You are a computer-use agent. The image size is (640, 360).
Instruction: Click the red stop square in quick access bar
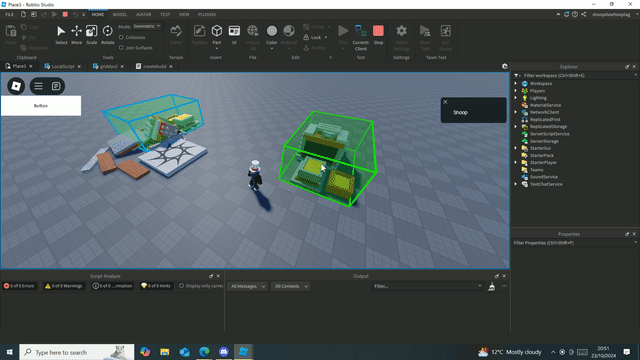tap(65, 14)
